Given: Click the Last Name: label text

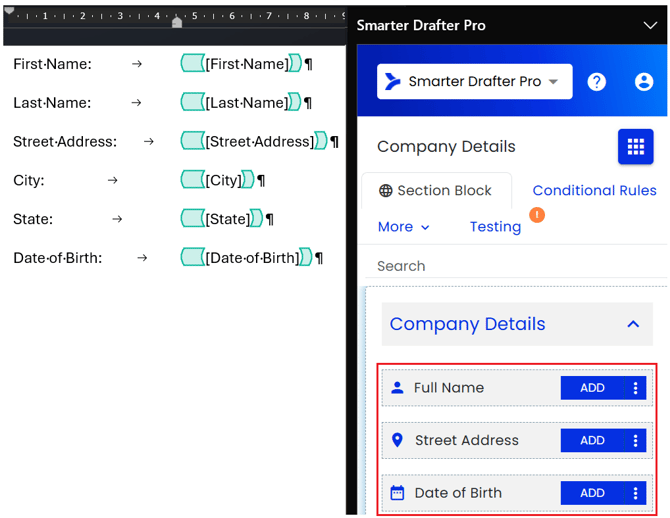Looking at the screenshot, I should (x=52, y=103).
